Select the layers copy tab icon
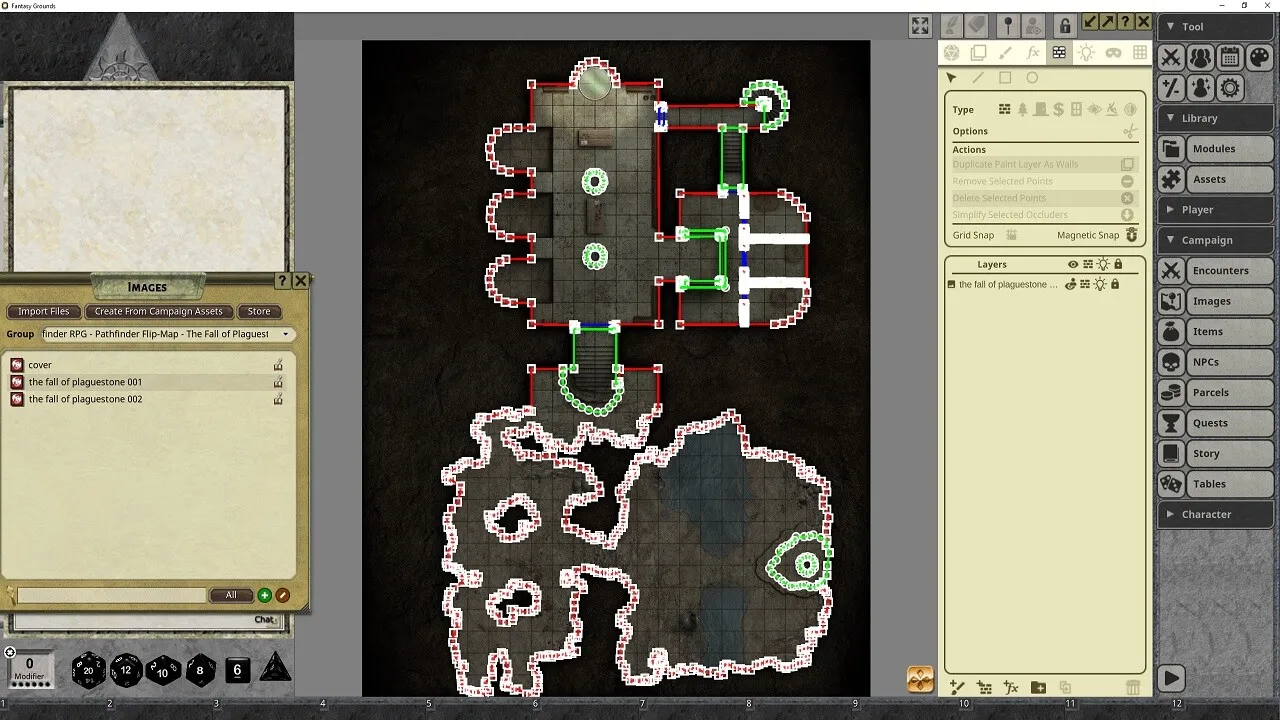 tap(979, 53)
